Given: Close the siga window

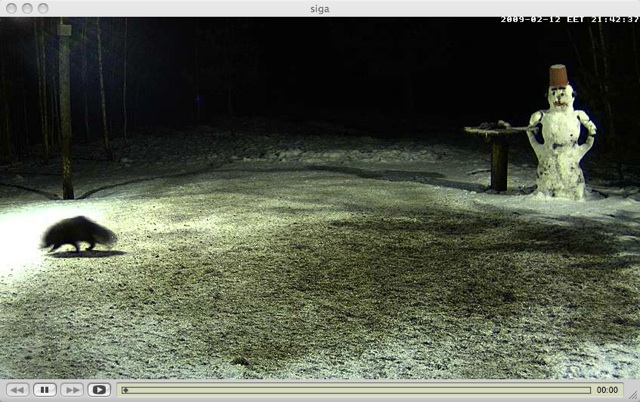Looking at the screenshot, I should point(11,8).
